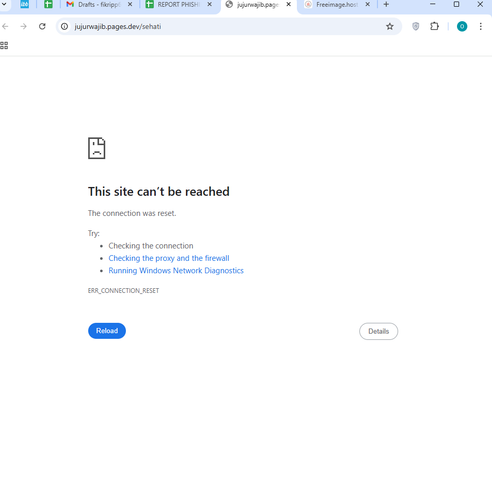Click the sad page error icon

click(97, 148)
